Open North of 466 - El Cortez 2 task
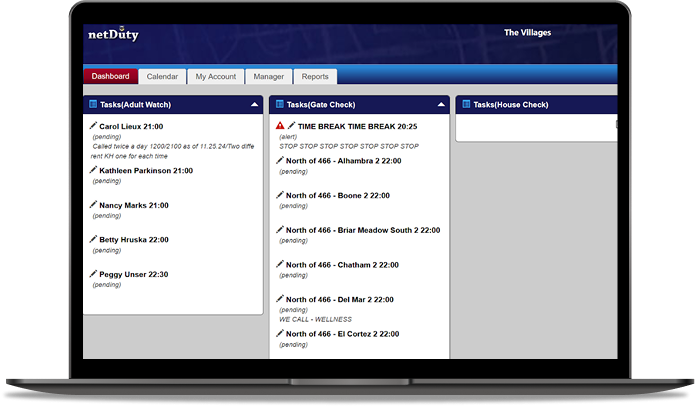This screenshot has width=695, height=406. [x=343, y=334]
